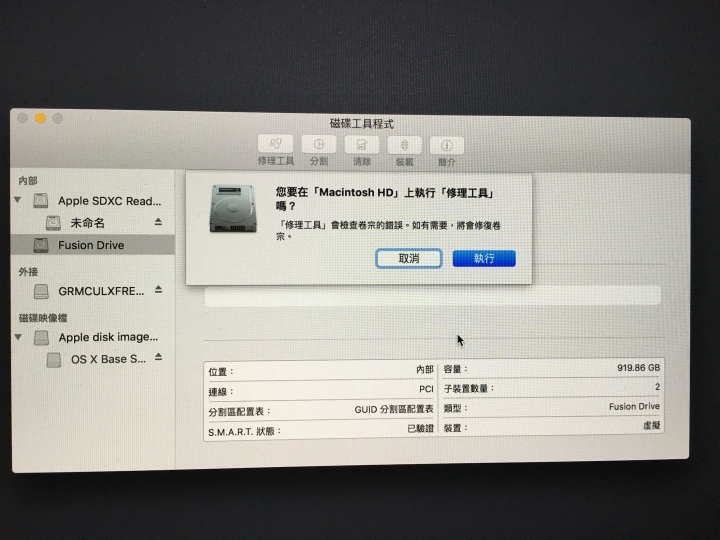
Task: Eject the 未命名 volume
Action: click(158, 222)
